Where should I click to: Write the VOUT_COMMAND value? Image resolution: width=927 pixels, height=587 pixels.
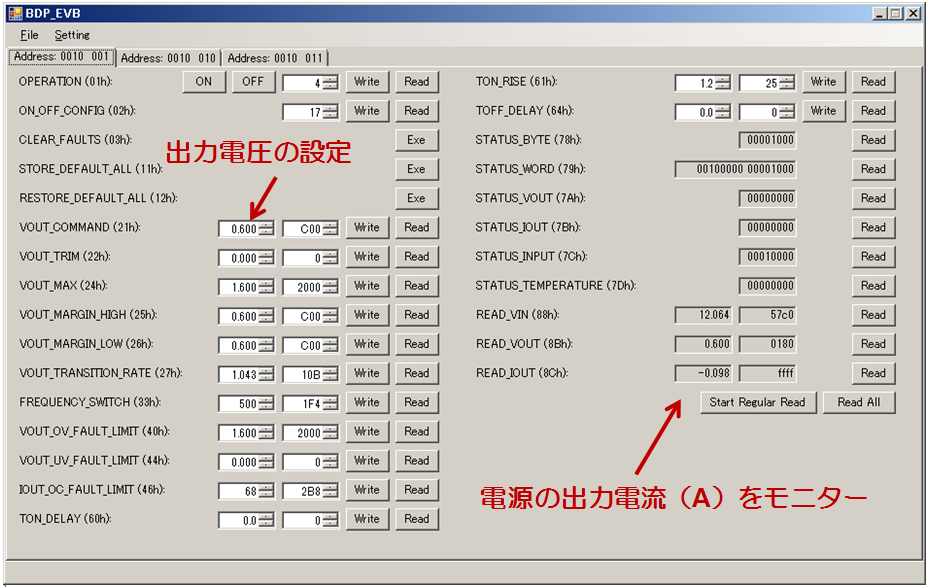pyautogui.click(x=367, y=227)
